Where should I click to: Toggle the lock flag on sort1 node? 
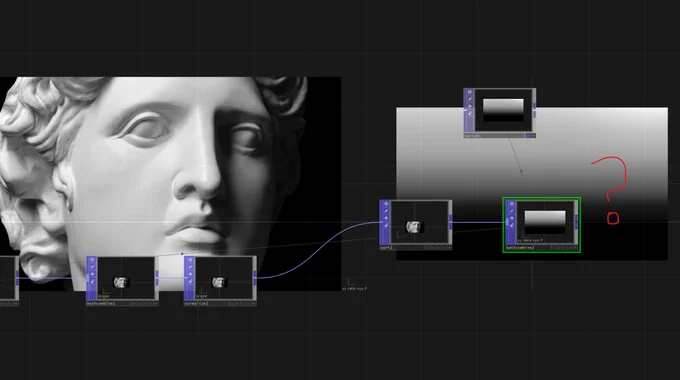point(386,225)
